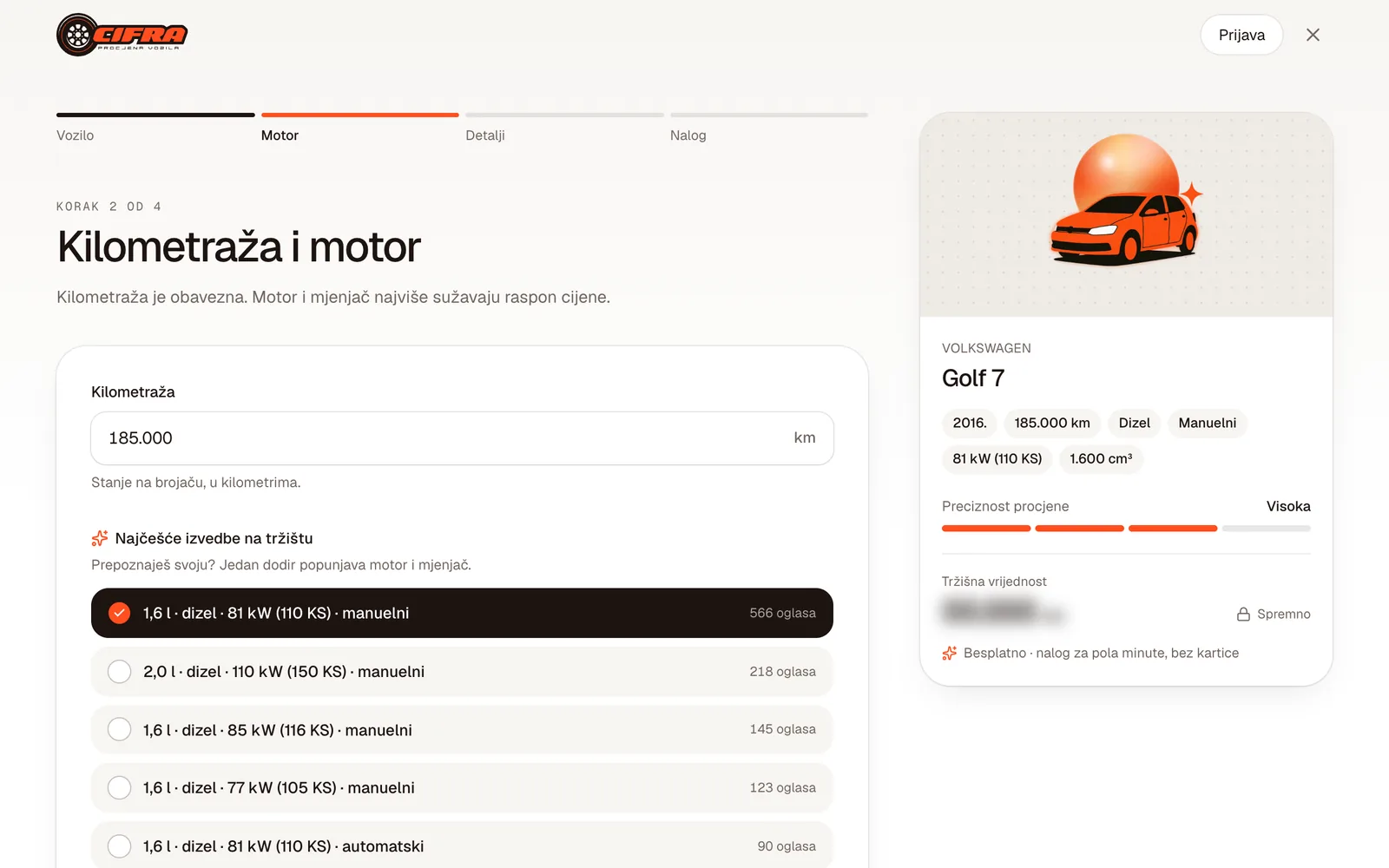Viewport: 1389px width, 868px height.
Task: Select the 2,0 l dizel 110 kW manuelni option
Action: (x=462, y=671)
